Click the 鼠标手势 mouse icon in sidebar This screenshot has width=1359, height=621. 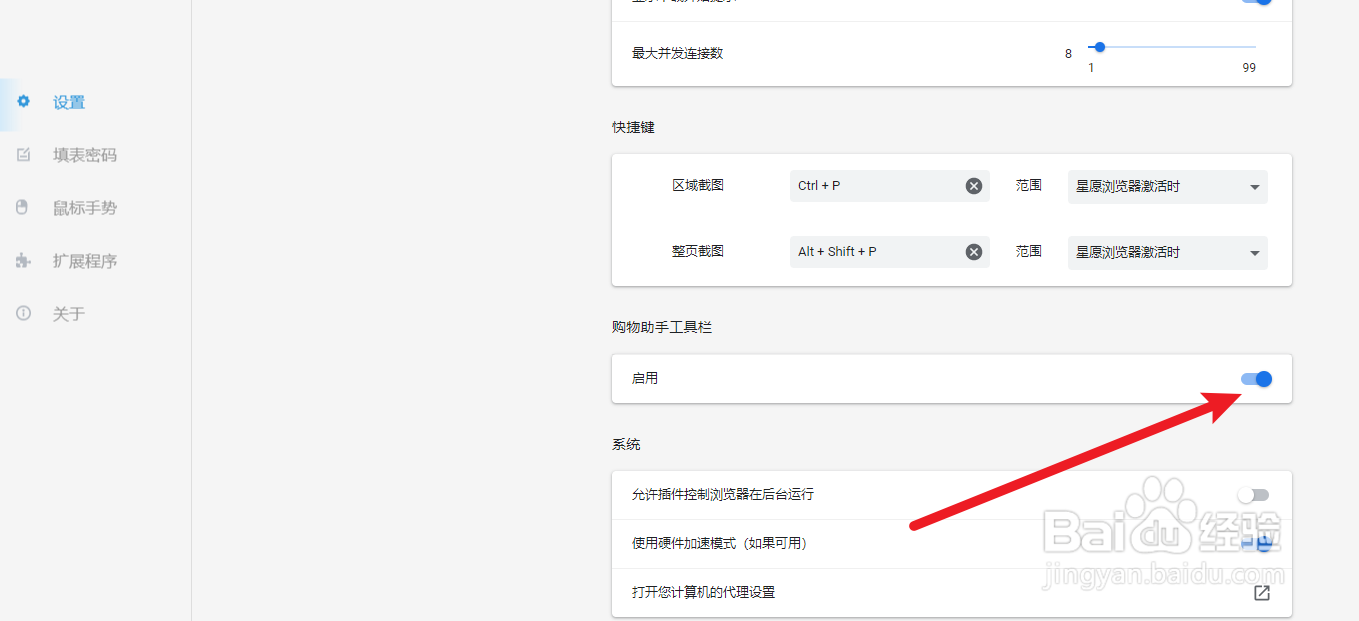[x=22, y=207]
